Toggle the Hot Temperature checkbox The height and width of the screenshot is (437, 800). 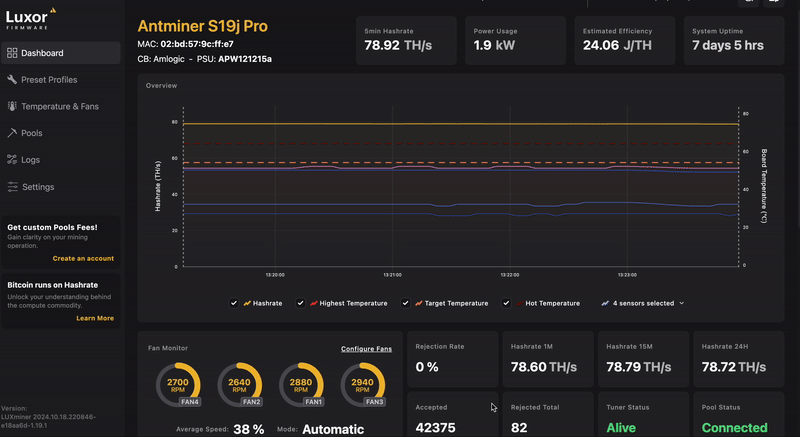click(506, 303)
